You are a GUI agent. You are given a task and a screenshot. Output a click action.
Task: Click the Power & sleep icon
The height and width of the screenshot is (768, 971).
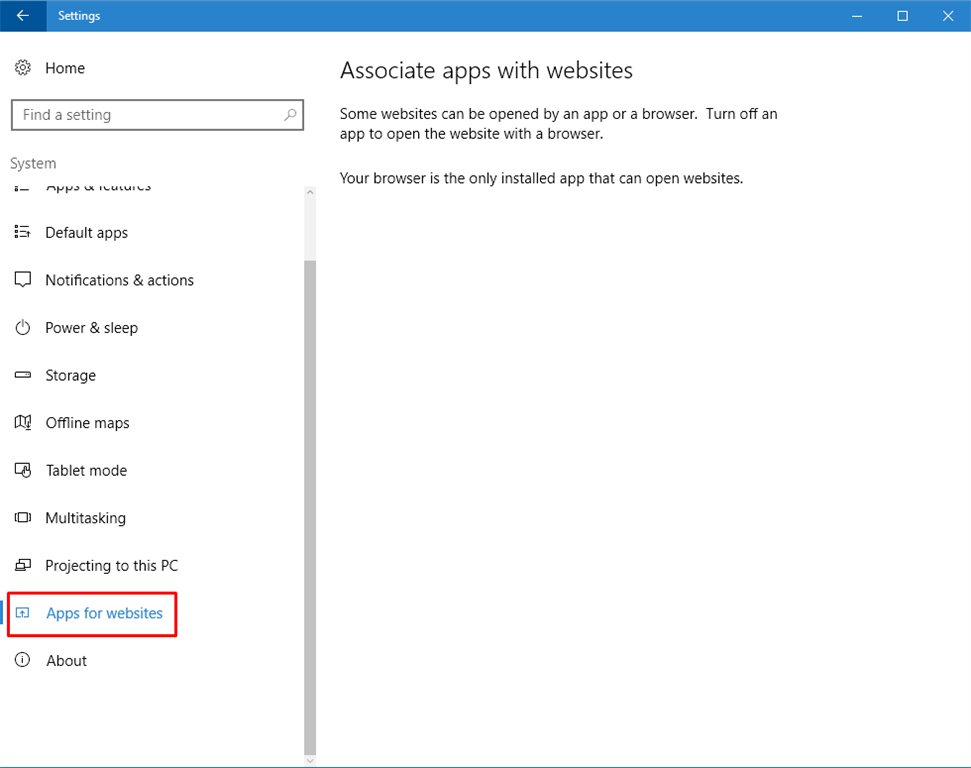coord(22,328)
